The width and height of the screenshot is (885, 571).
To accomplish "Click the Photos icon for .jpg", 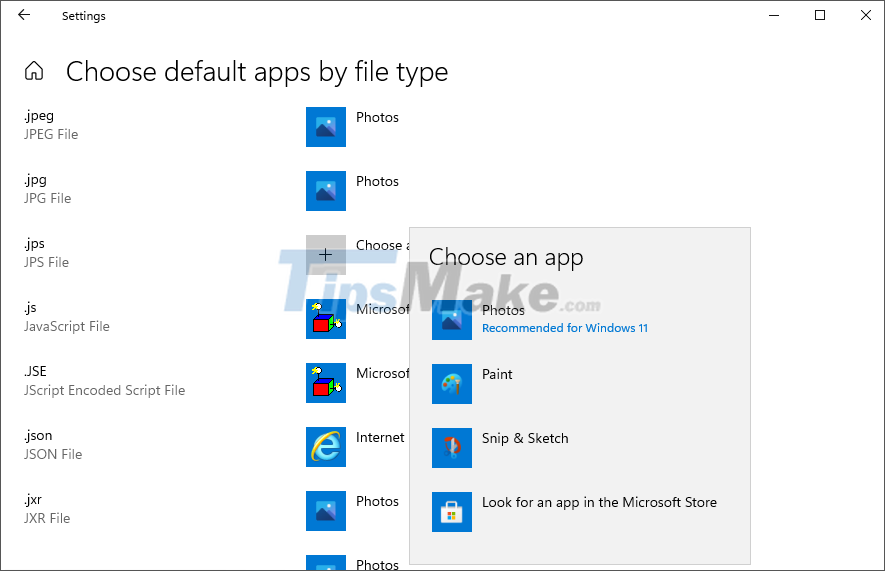I will (x=326, y=191).
